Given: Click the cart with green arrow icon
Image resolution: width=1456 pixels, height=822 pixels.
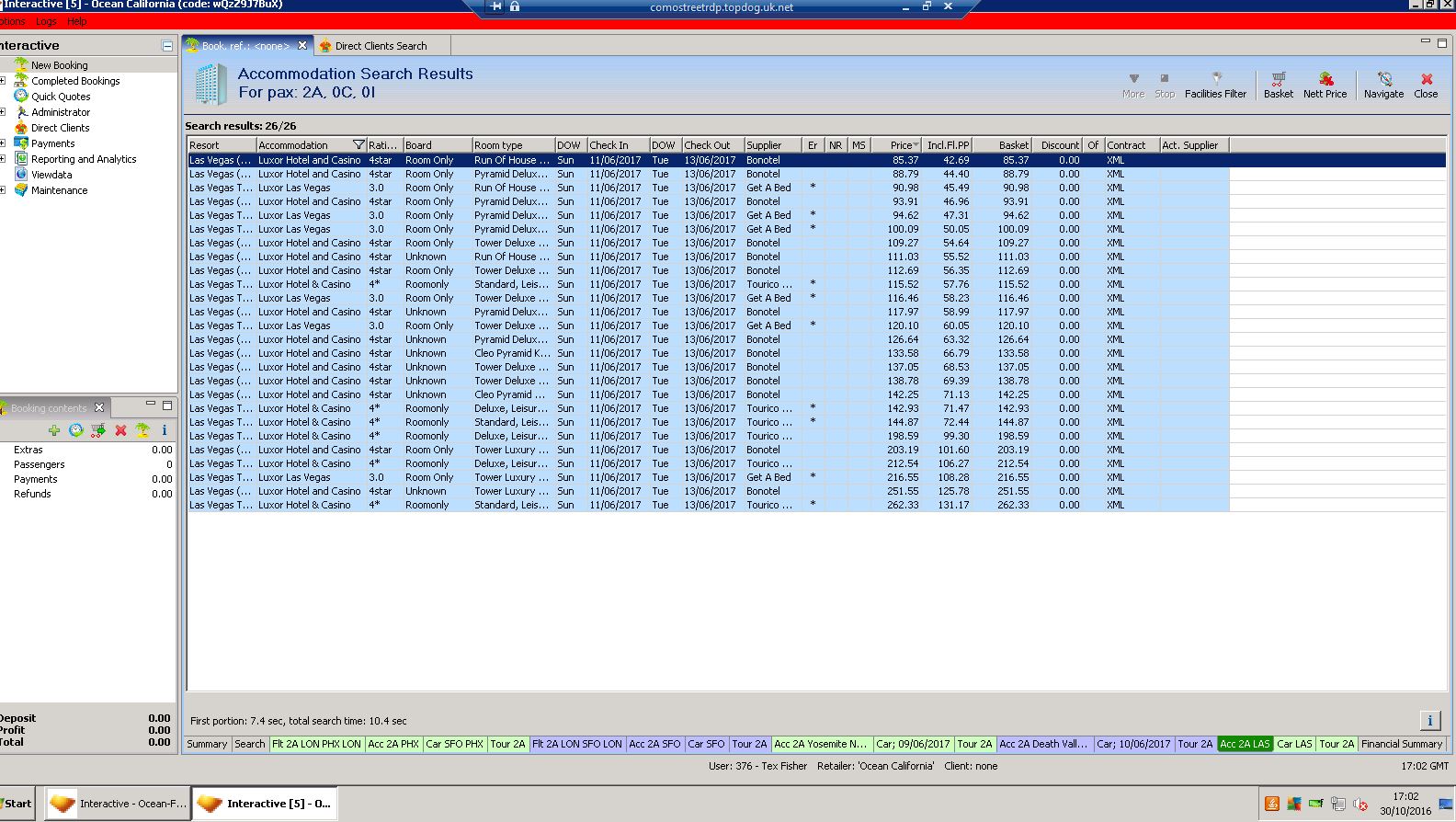Looking at the screenshot, I should pyautogui.click(x=98, y=429).
